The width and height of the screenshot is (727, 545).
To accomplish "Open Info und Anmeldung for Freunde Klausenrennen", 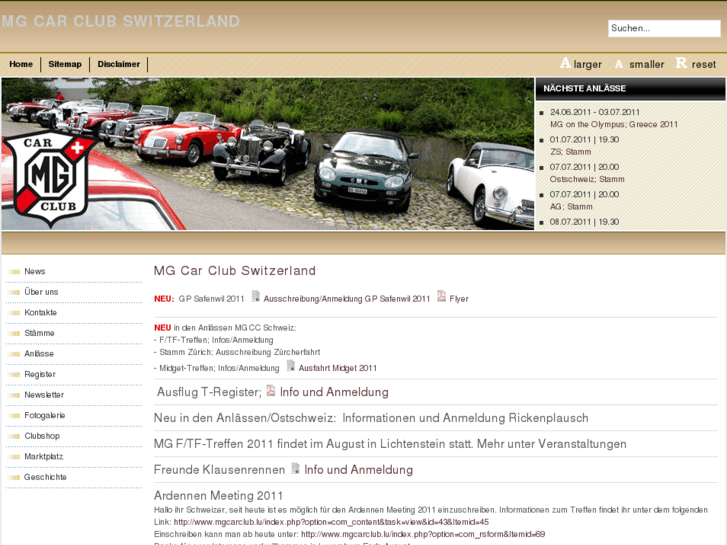I will [358, 470].
